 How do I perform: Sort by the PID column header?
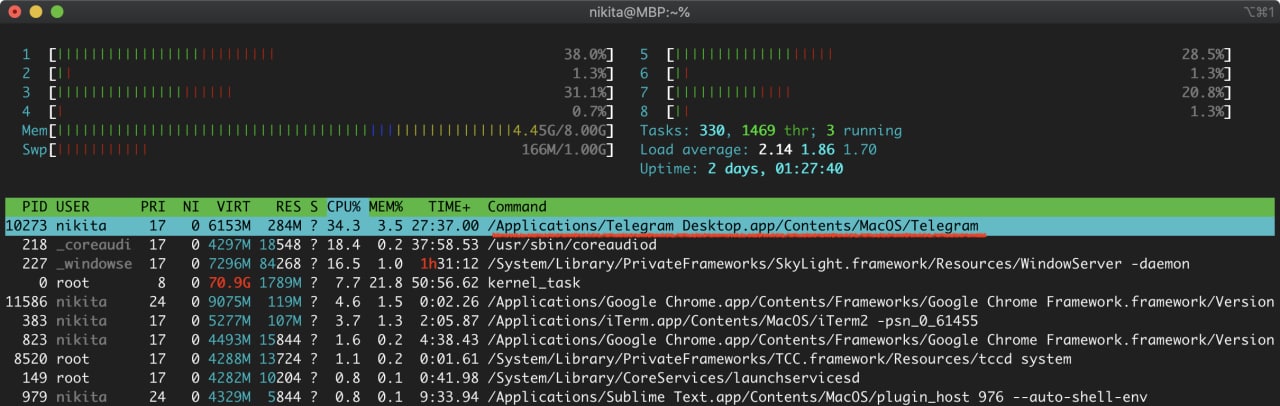click(34, 207)
